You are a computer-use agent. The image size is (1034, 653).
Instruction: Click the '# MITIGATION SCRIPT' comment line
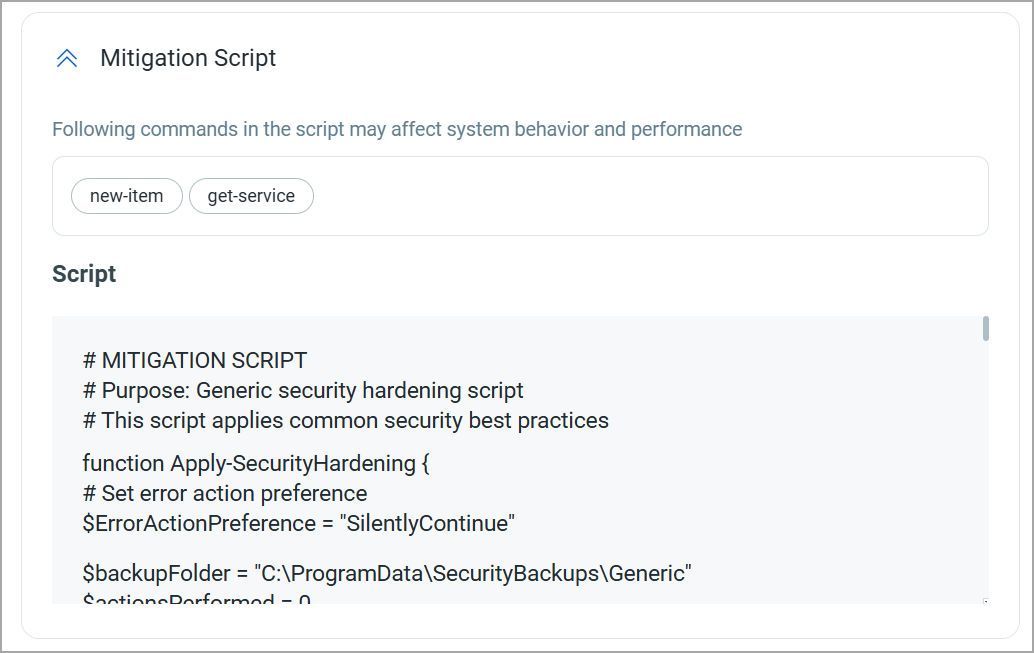coord(195,360)
